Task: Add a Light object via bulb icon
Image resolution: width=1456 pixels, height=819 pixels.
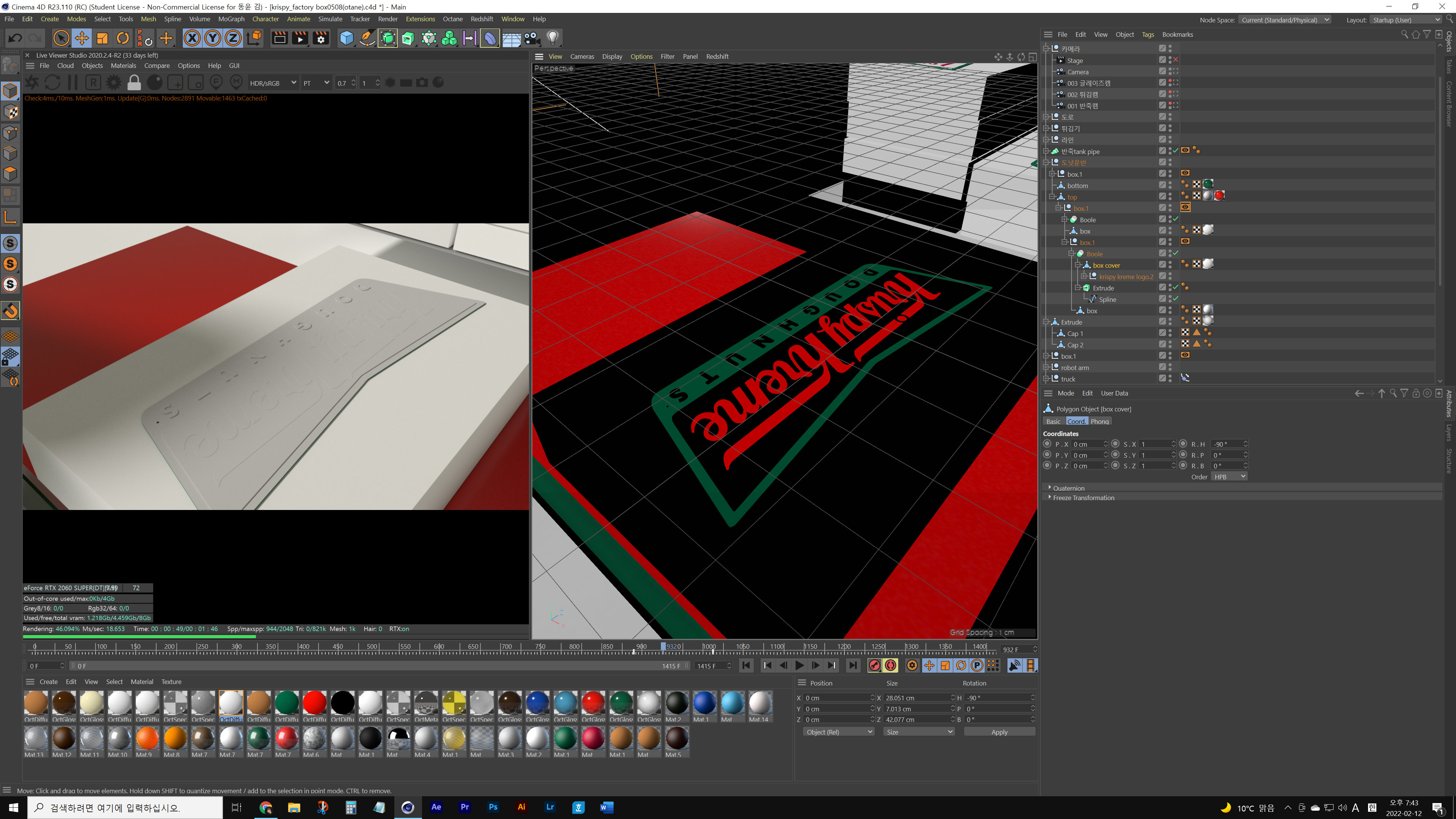Action: pyautogui.click(x=553, y=38)
